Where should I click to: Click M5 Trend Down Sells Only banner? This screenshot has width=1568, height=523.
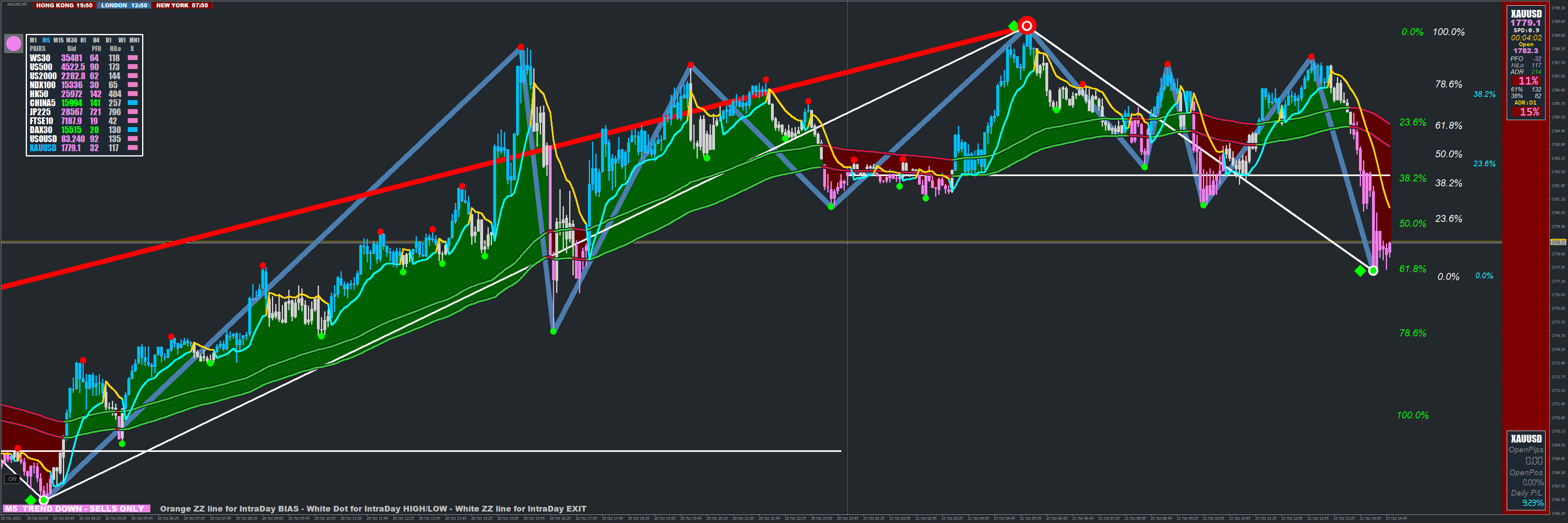click(77, 508)
